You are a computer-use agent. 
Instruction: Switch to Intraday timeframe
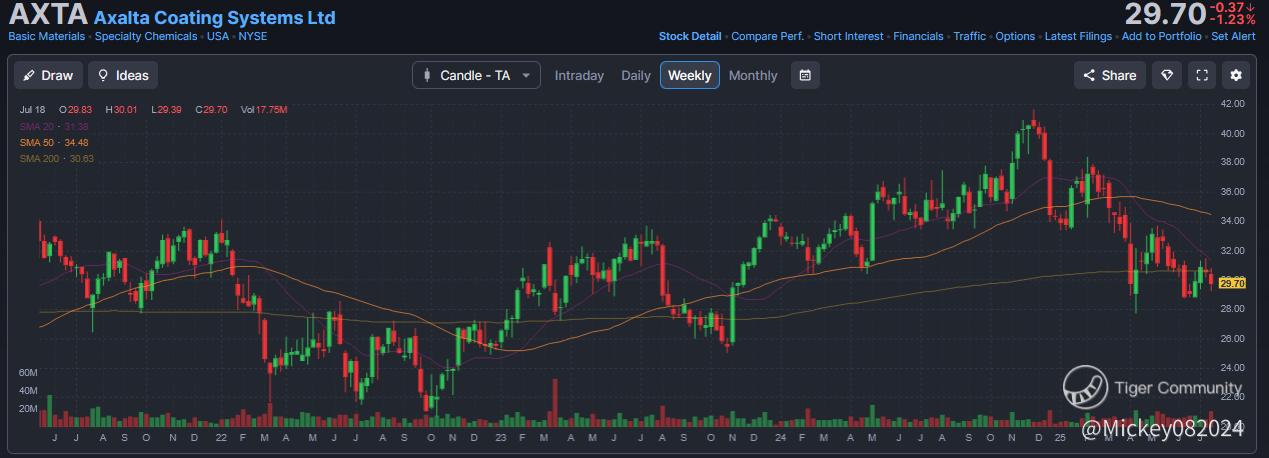(579, 75)
